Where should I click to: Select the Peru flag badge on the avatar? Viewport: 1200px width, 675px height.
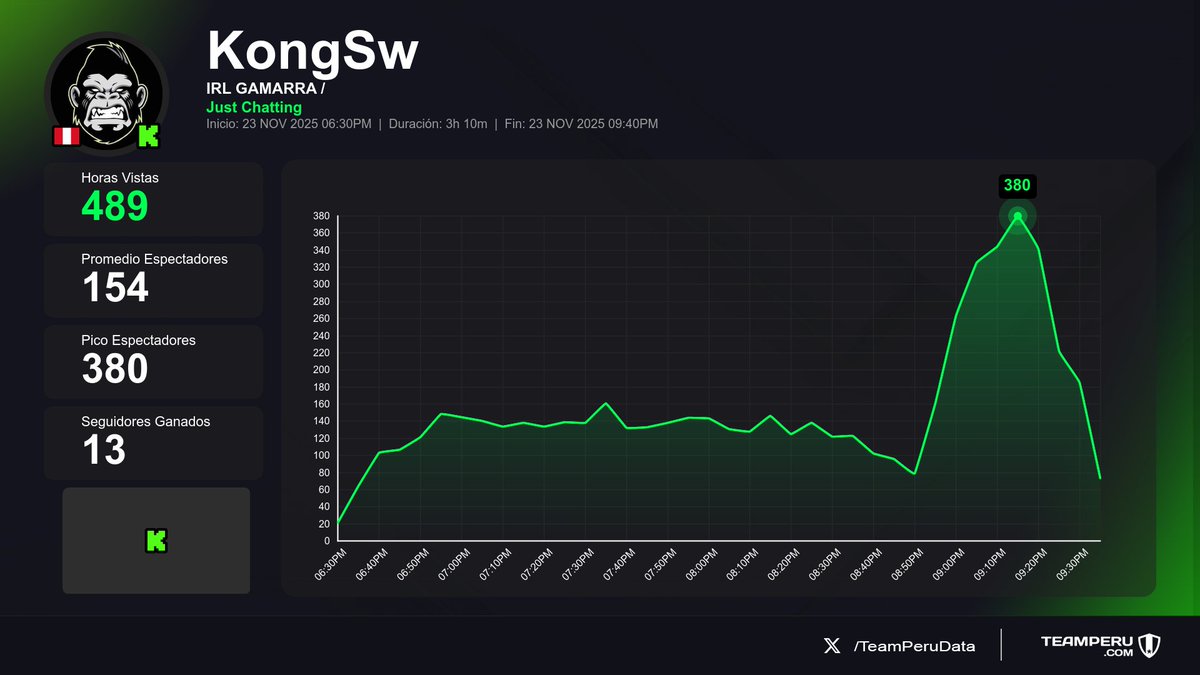tap(65, 137)
